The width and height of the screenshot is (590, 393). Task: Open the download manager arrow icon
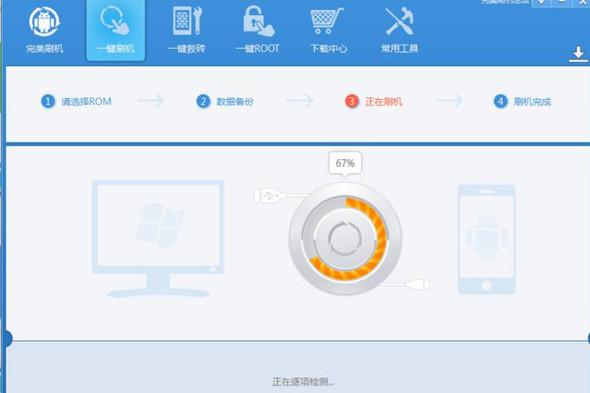[578, 55]
